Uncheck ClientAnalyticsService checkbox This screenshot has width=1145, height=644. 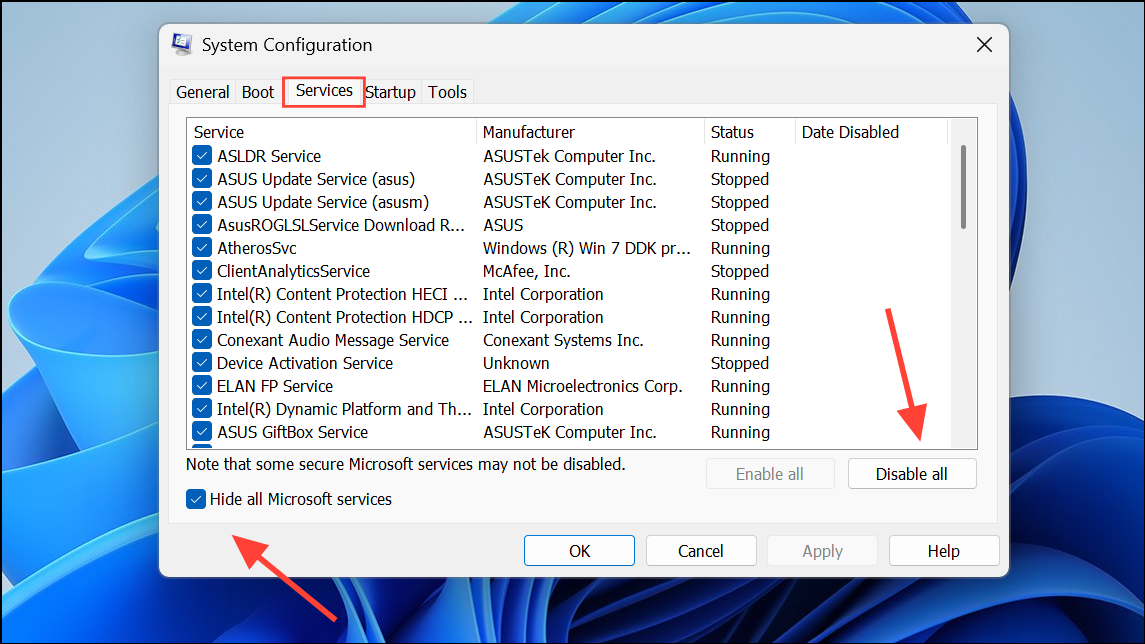click(x=202, y=270)
